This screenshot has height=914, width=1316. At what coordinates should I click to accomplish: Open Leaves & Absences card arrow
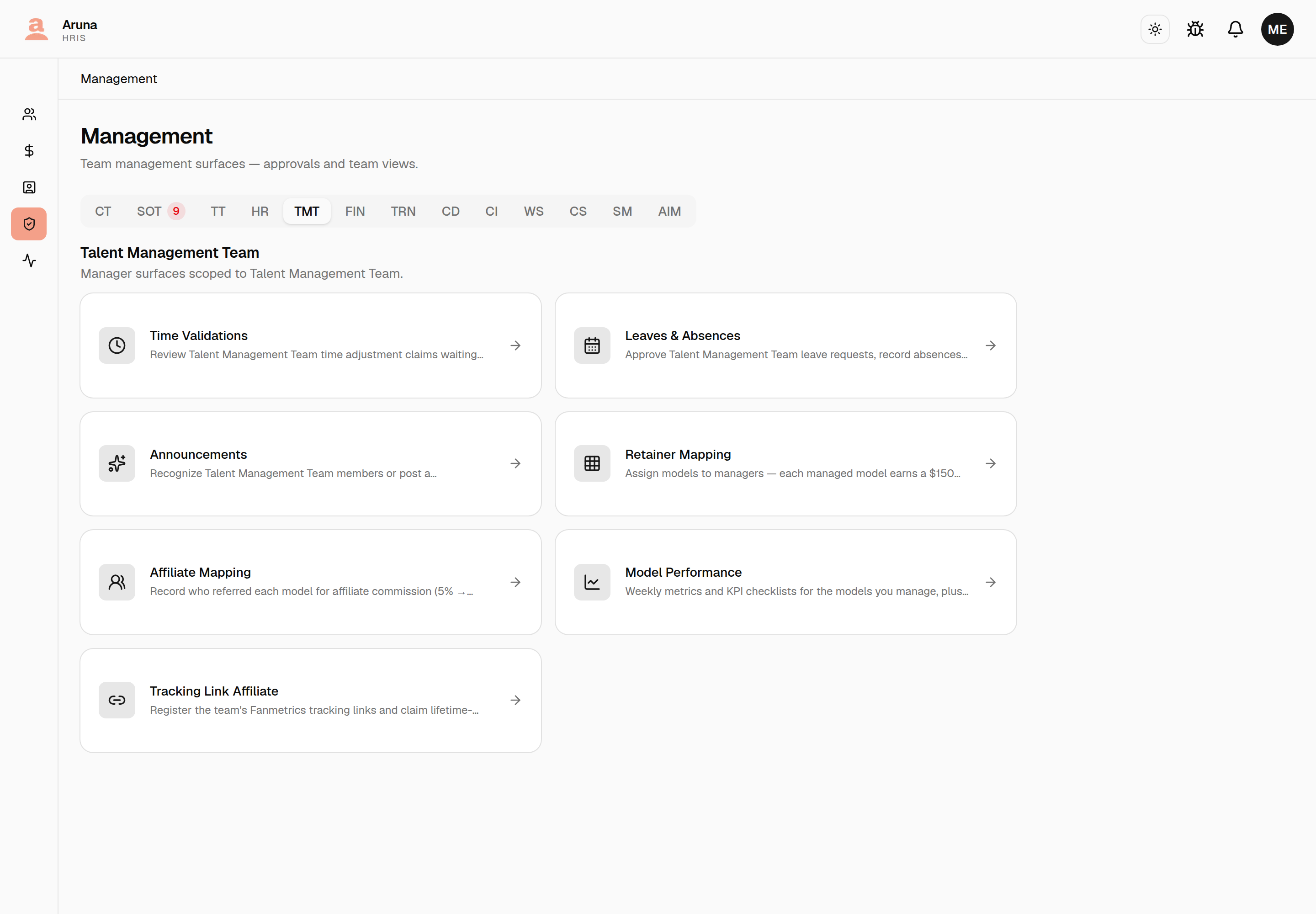pyautogui.click(x=991, y=345)
